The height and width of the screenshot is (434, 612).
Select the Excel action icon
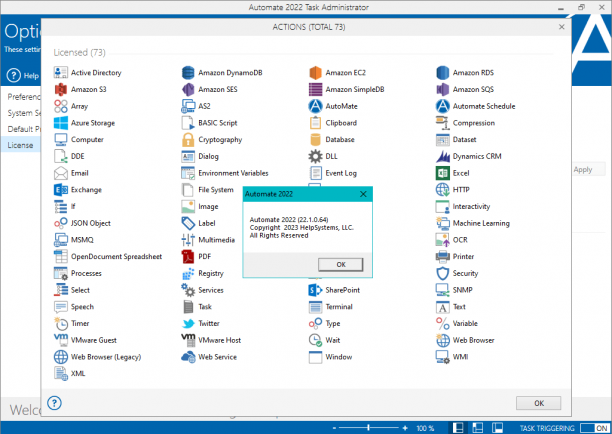point(443,173)
